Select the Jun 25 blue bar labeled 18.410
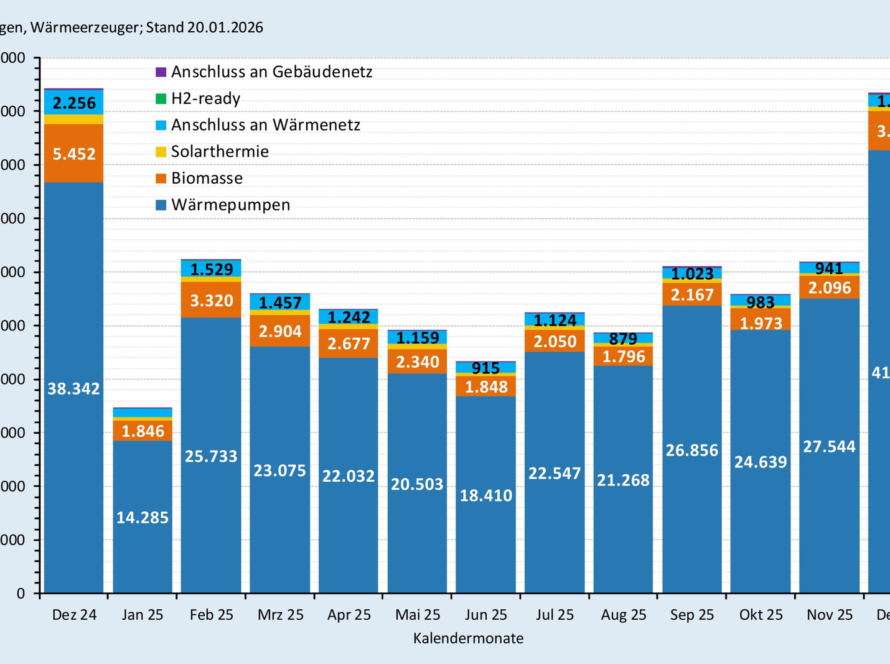 (485, 494)
